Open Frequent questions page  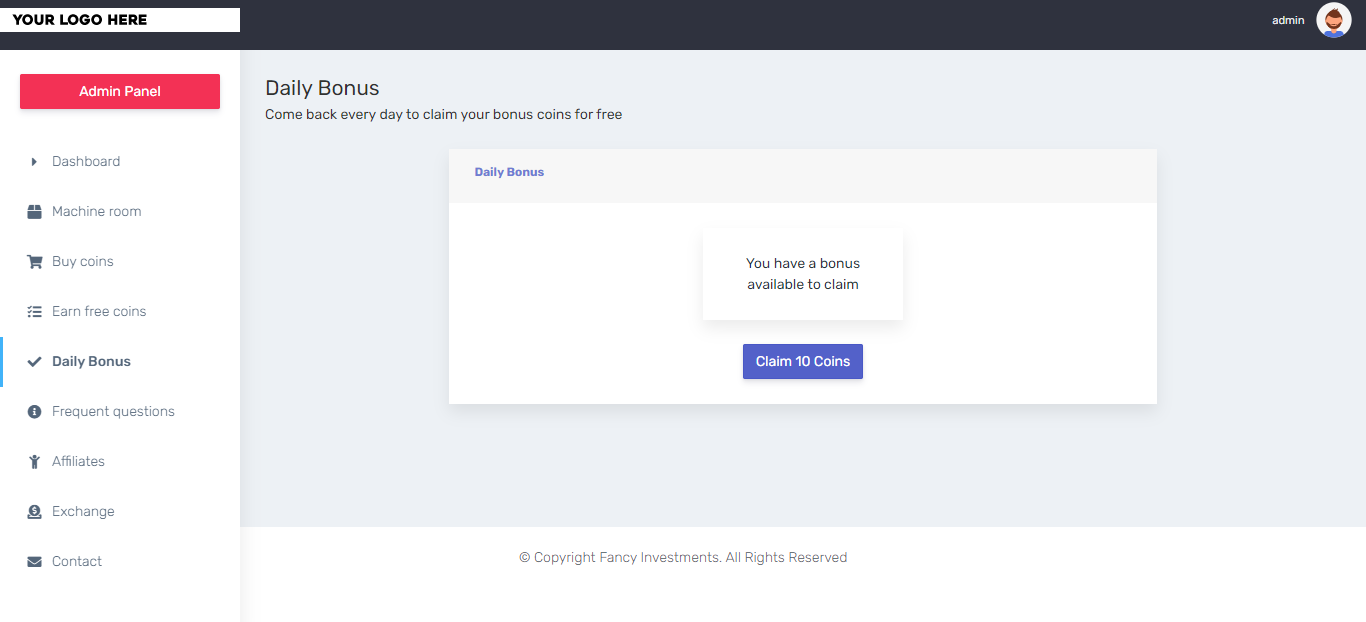pyautogui.click(x=120, y=411)
